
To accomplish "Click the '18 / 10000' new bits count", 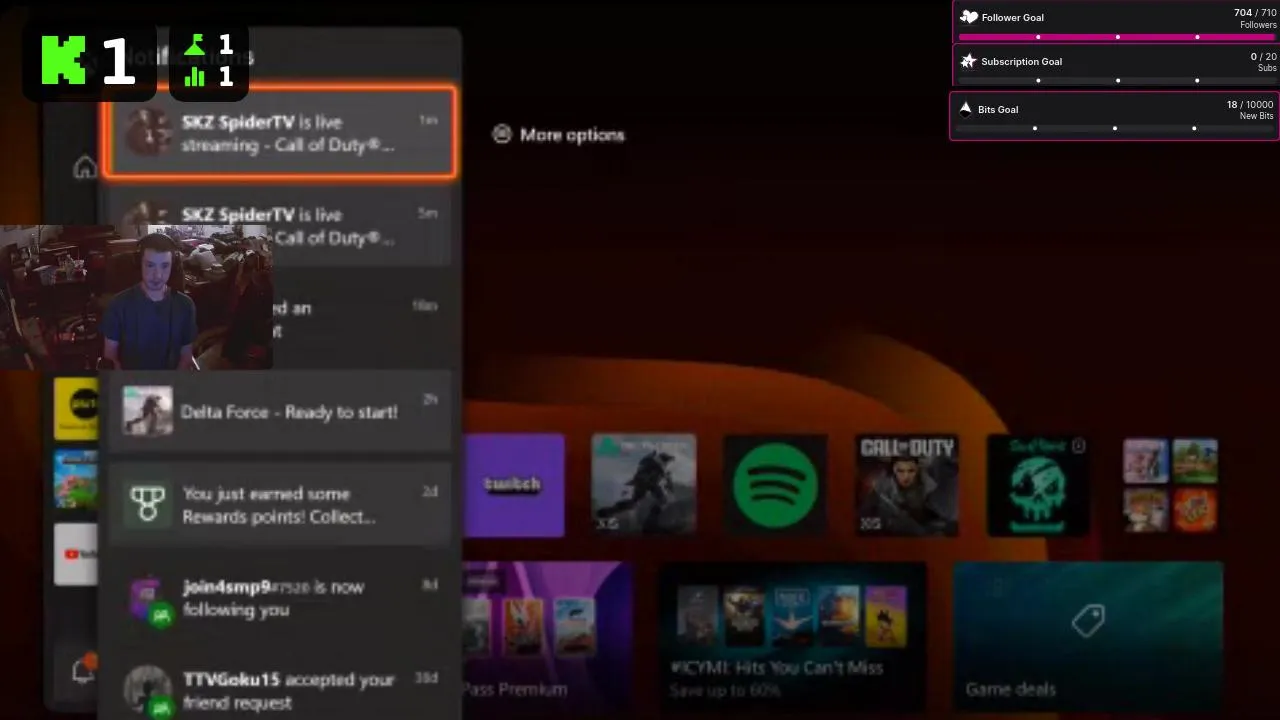I will click(1250, 104).
